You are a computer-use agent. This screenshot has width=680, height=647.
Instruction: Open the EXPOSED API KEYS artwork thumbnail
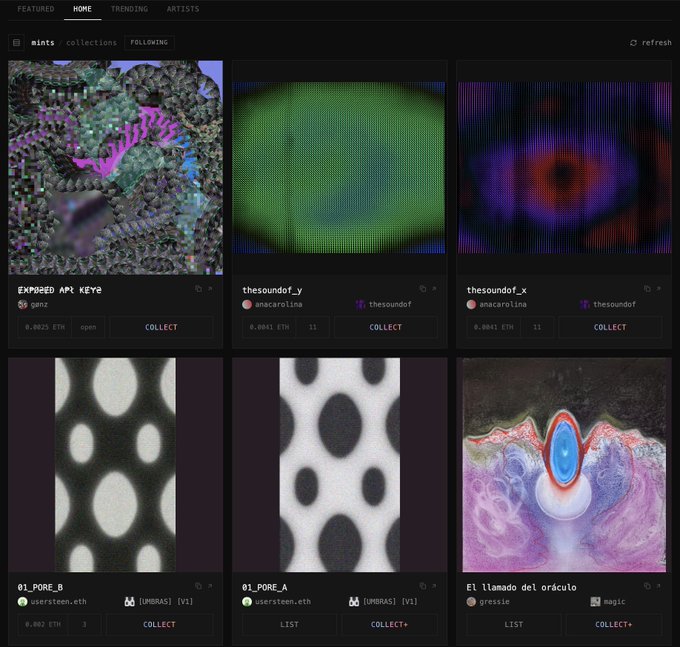(115, 167)
